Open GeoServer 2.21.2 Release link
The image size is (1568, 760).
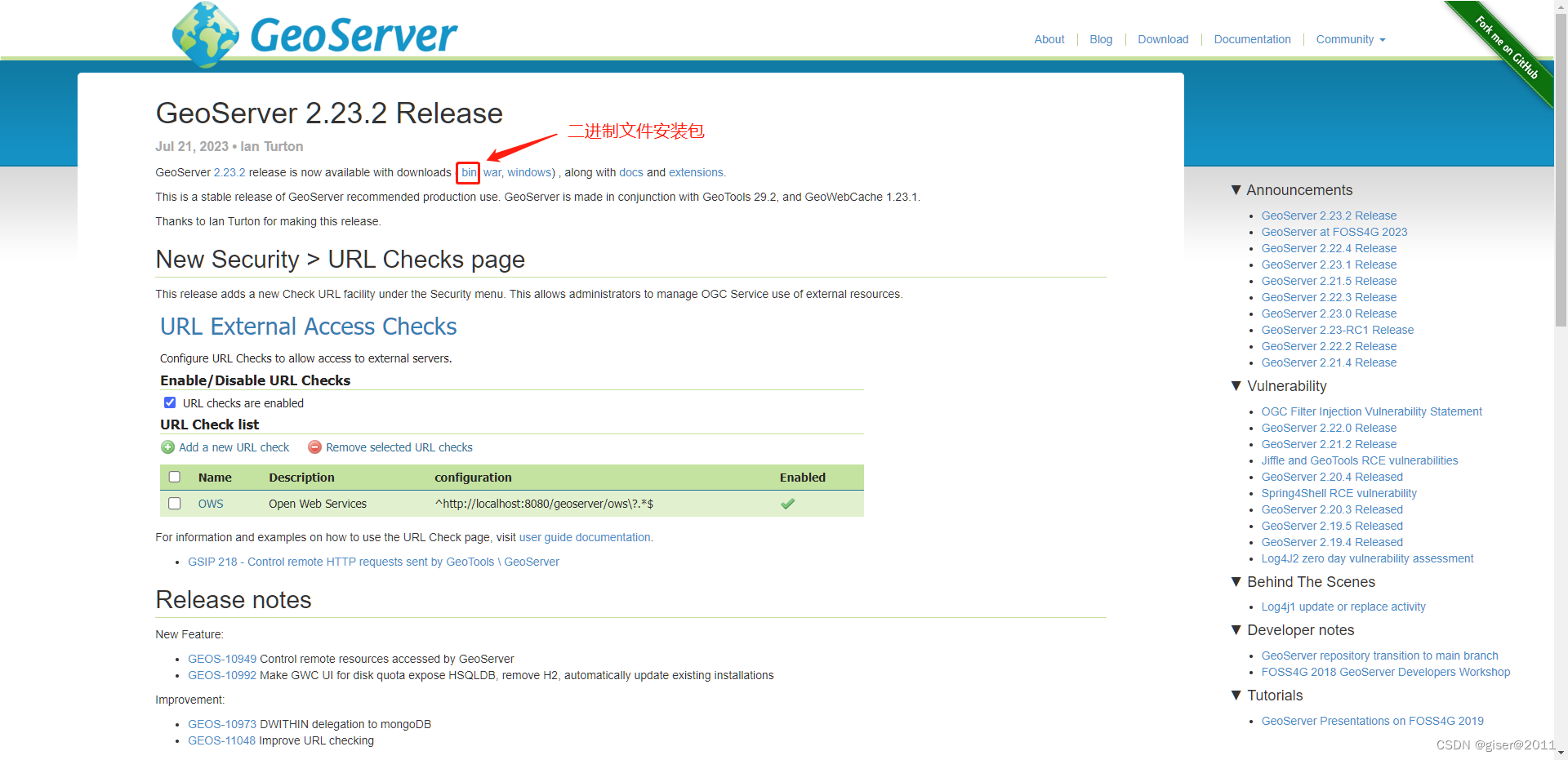1329,444
